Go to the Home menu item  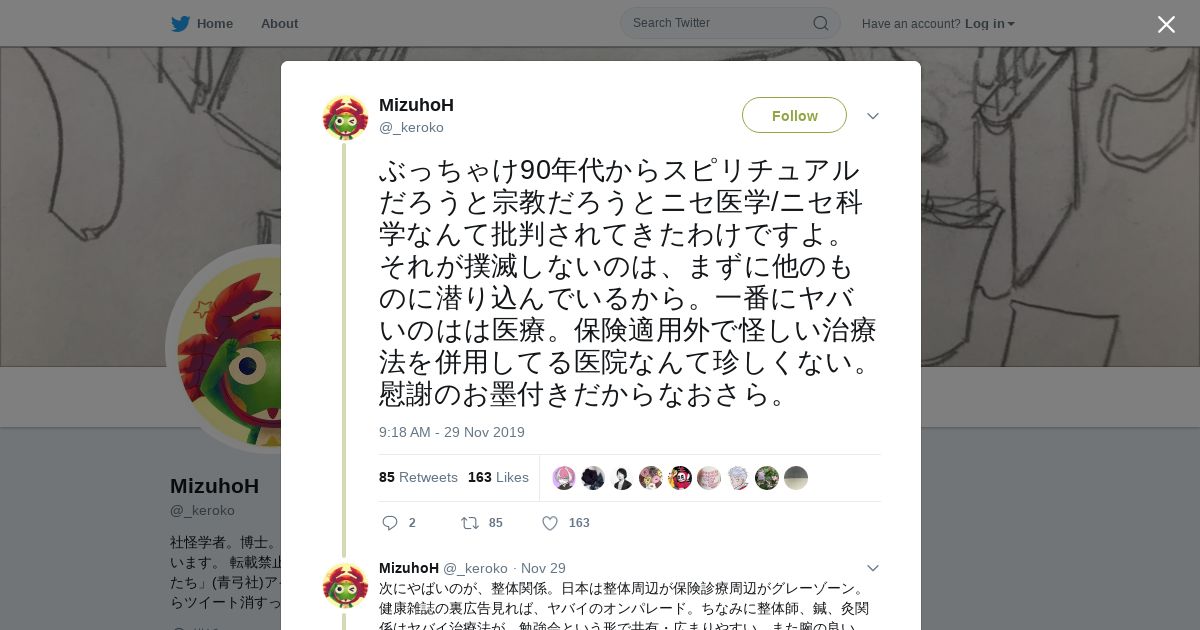coord(215,23)
